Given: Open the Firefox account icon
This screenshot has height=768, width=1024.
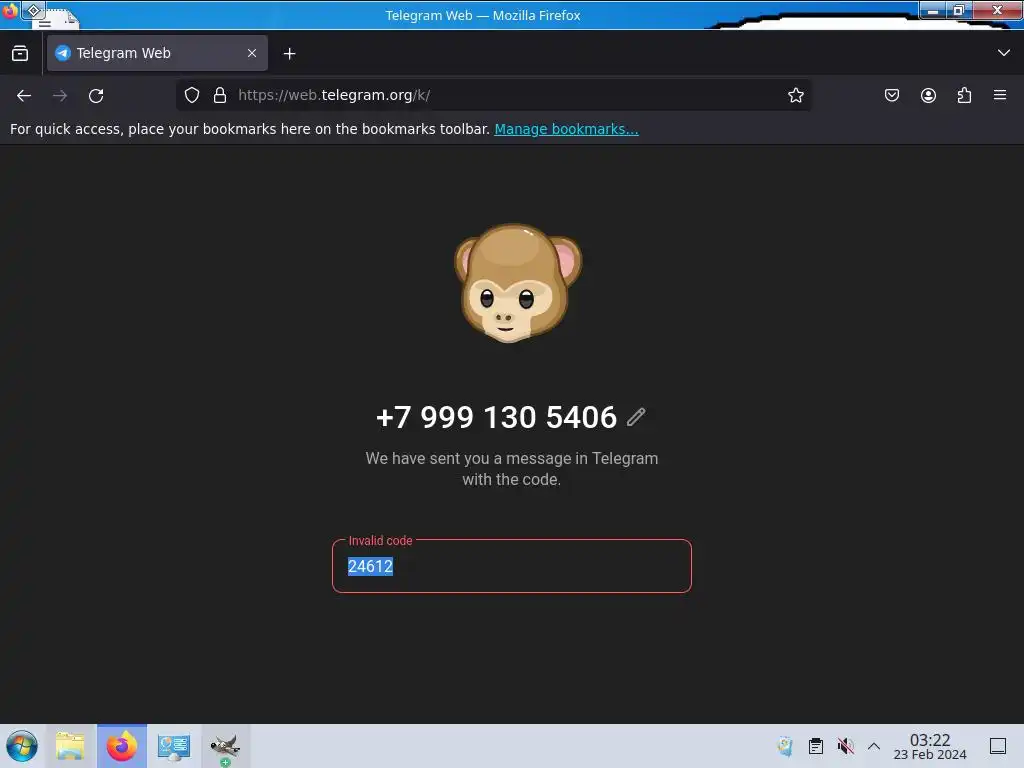Looking at the screenshot, I should click(928, 95).
